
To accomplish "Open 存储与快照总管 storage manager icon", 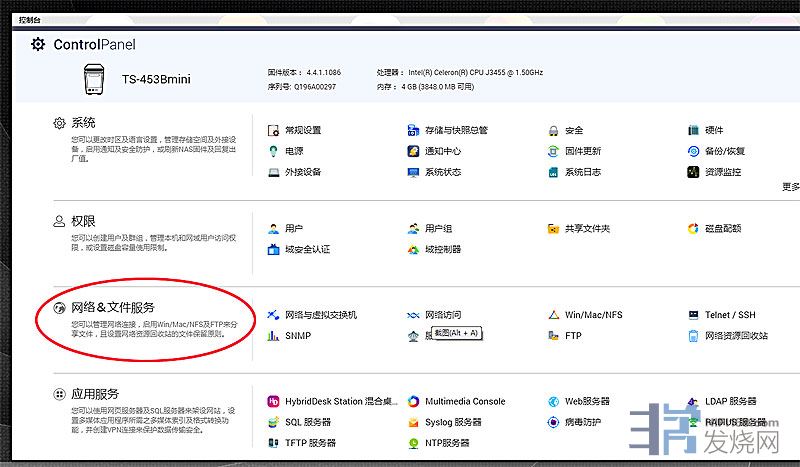I will 413,131.
